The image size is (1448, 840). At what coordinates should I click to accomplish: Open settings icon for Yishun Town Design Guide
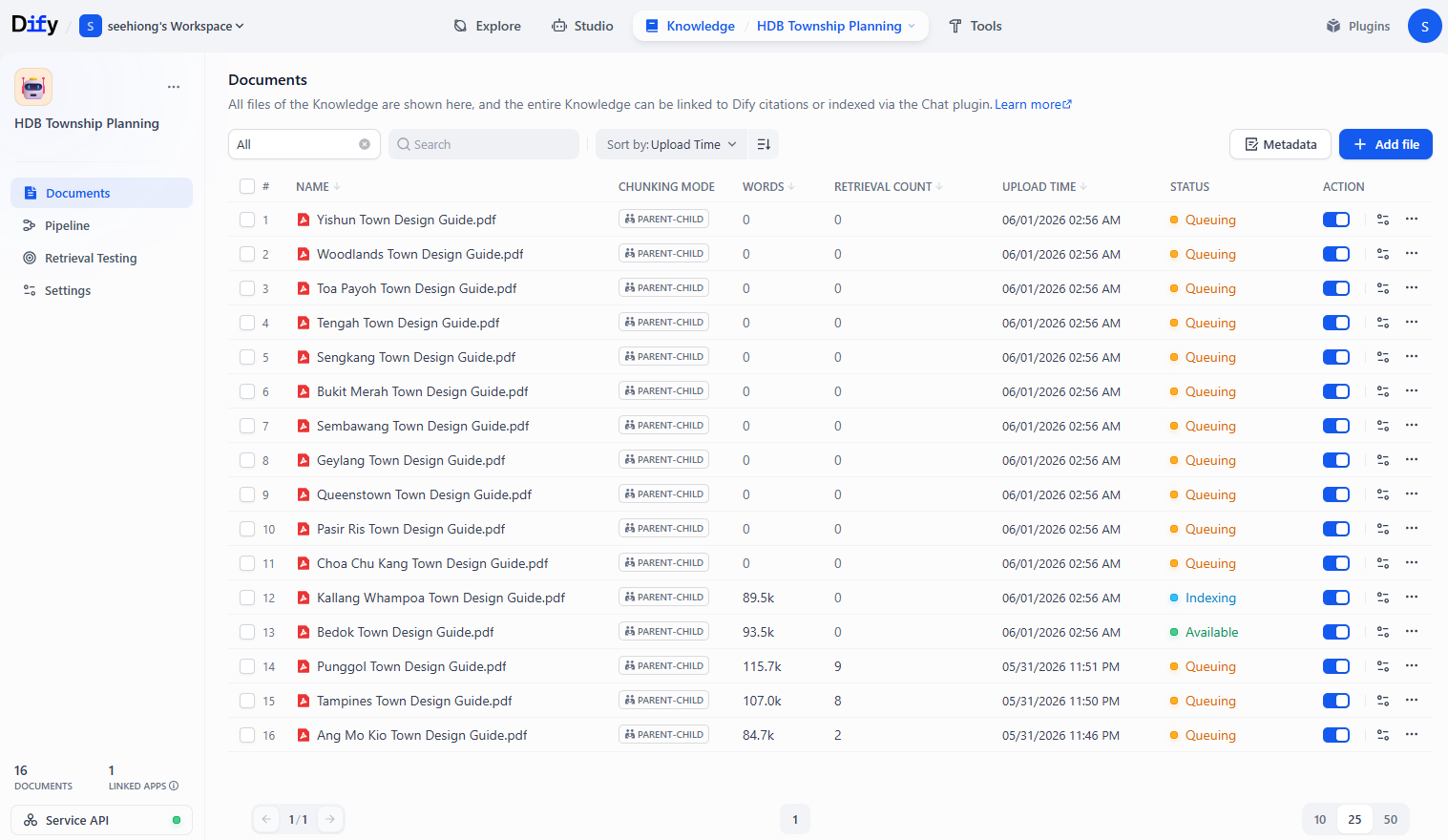(1383, 220)
